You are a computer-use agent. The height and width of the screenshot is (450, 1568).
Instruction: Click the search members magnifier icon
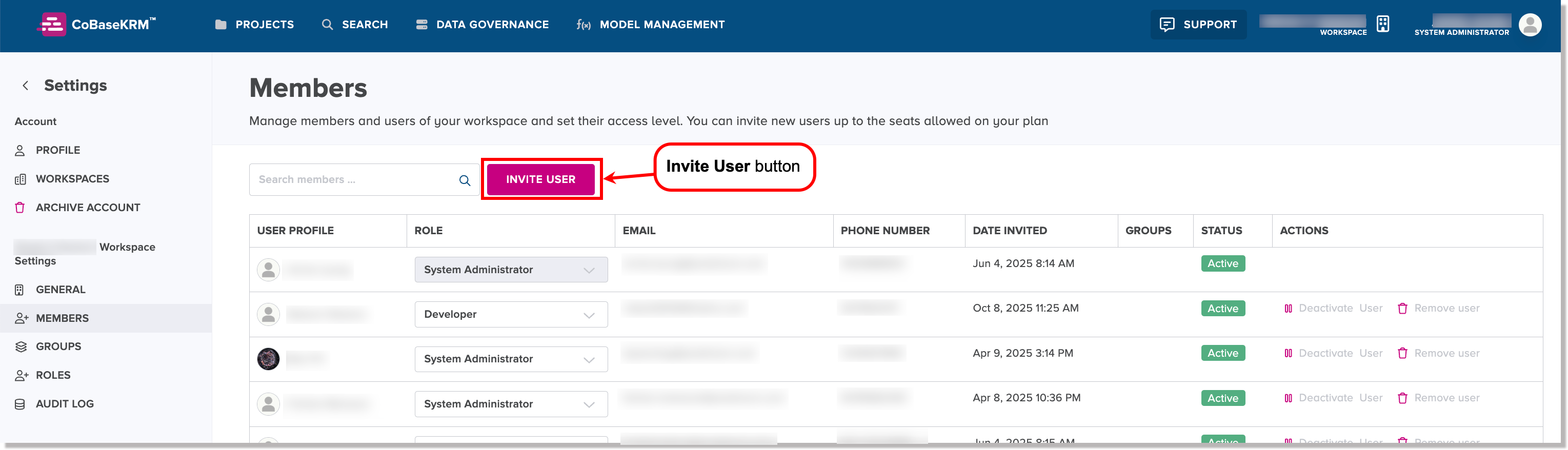click(x=465, y=180)
